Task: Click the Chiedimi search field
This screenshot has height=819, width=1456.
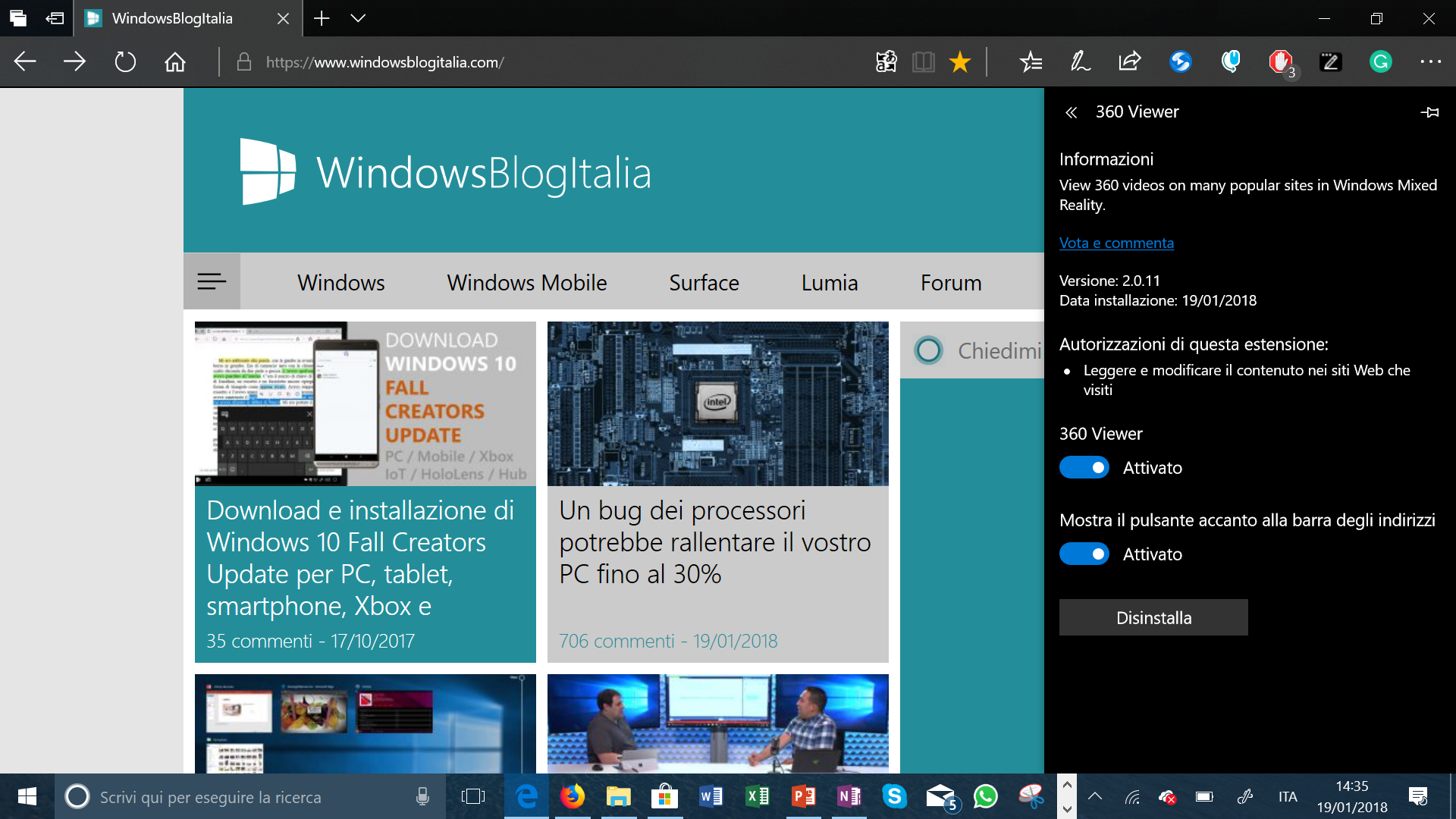Action: (x=972, y=350)
